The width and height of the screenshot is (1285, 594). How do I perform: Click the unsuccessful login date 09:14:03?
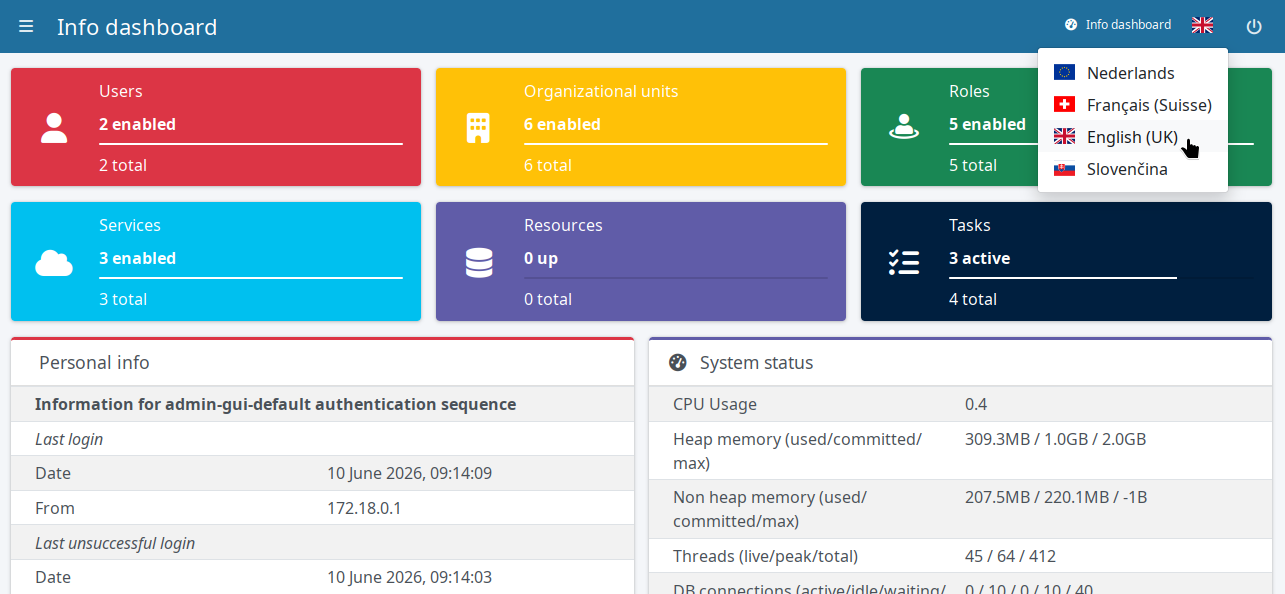409,577
